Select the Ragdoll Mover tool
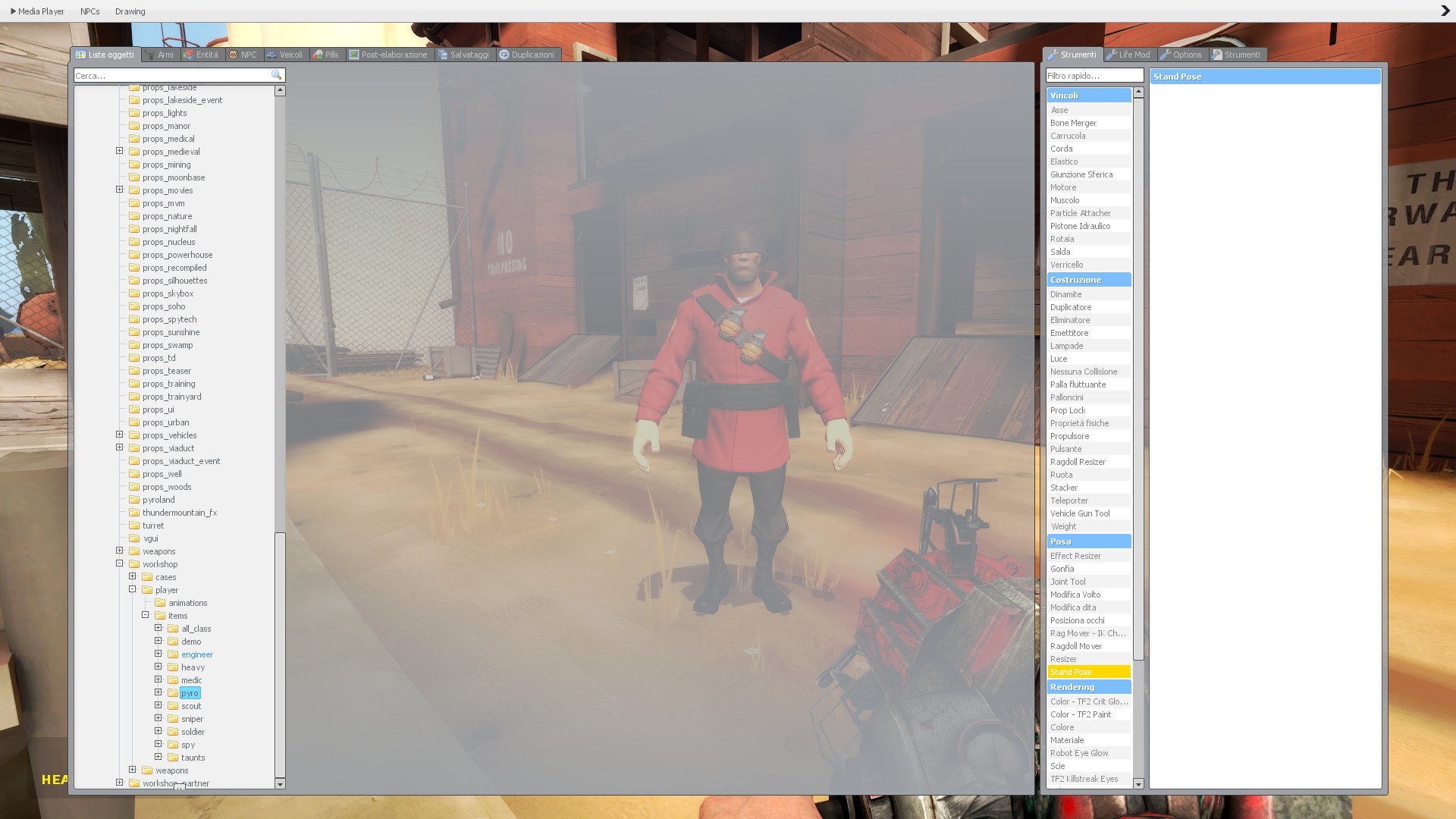Image resolution: width=1456 pixels, height=819 pixels. pyautogui.click(x=1076, y=646)
